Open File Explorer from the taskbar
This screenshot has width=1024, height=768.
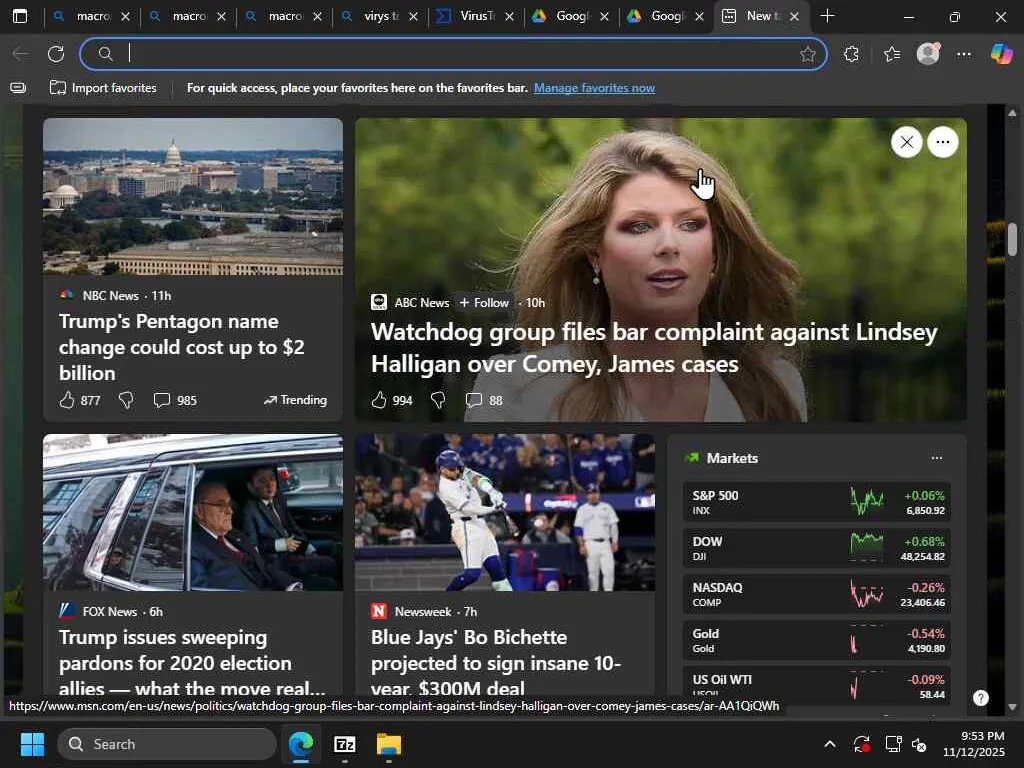point(389,744)
